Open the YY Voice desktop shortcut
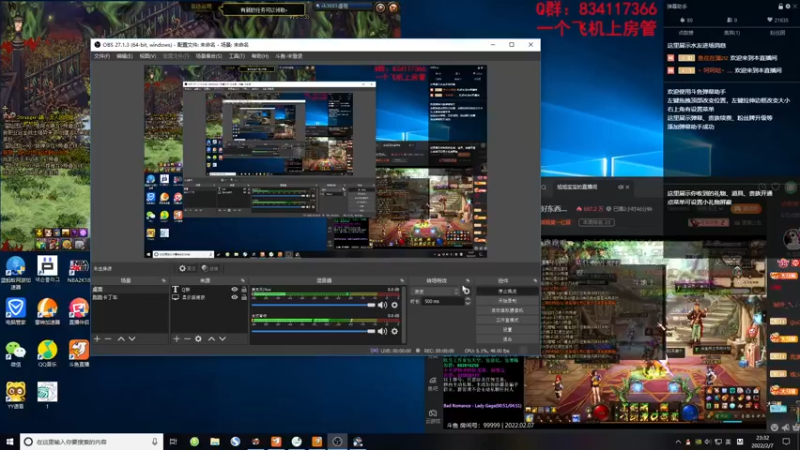The height and width of the screenshot is (450, 800). pyautogui.click(x=15, y=395)
